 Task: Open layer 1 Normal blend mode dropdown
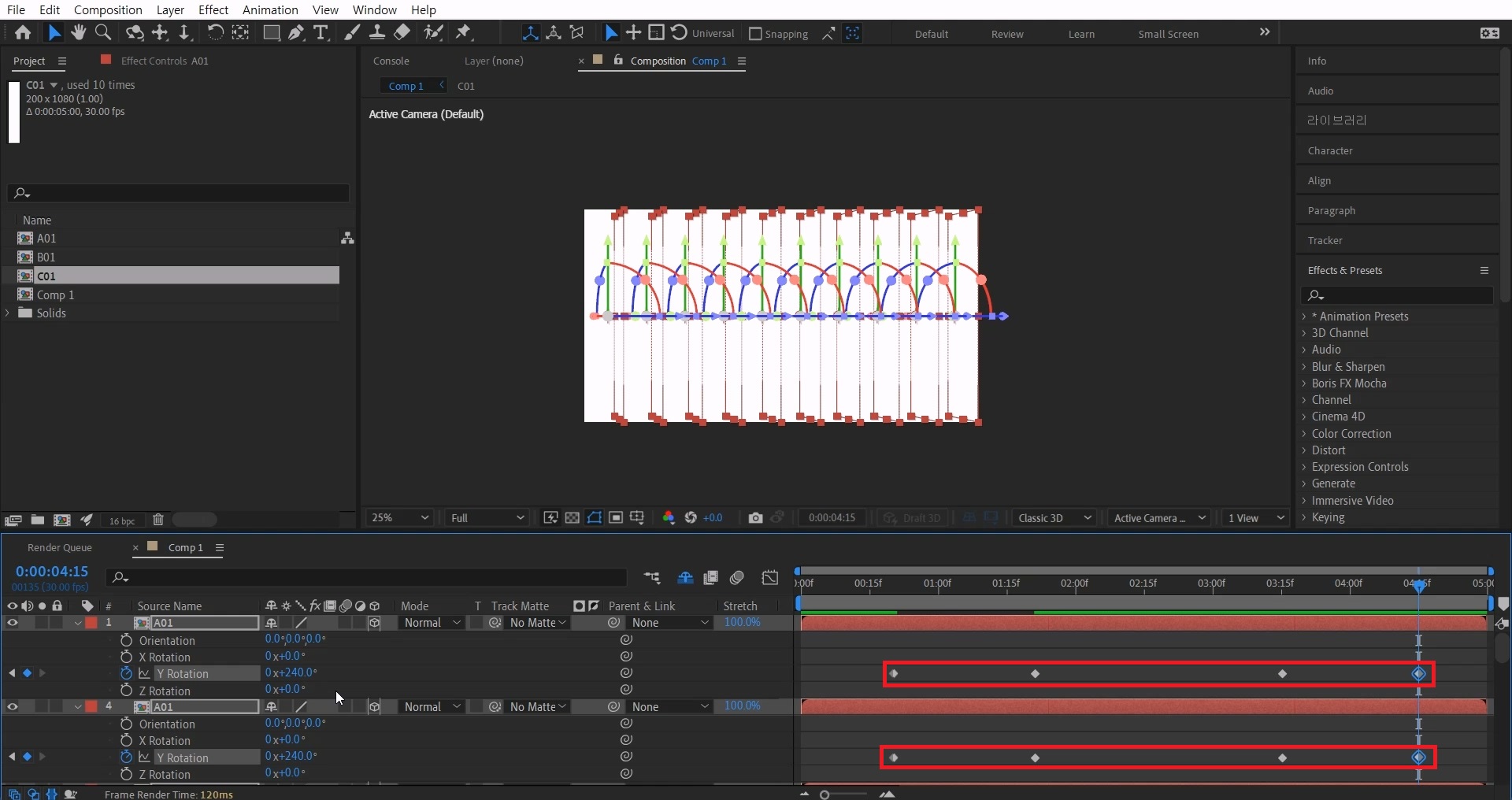[432, 623]
